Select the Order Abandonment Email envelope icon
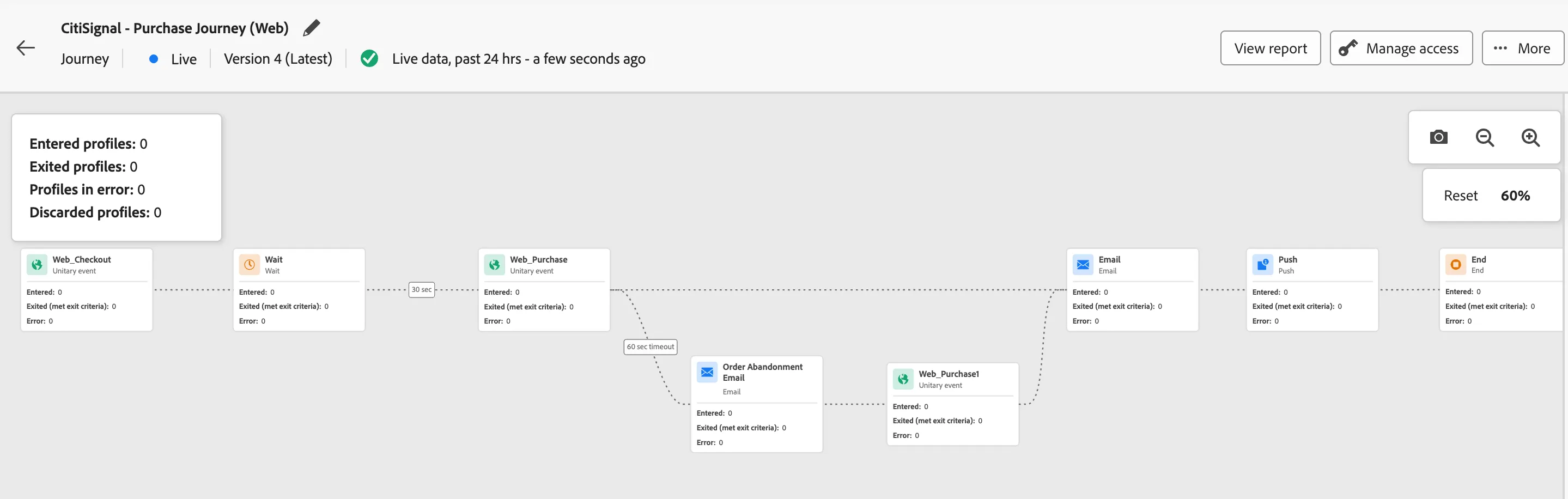 pyautogui.click(x=707, y=372)
